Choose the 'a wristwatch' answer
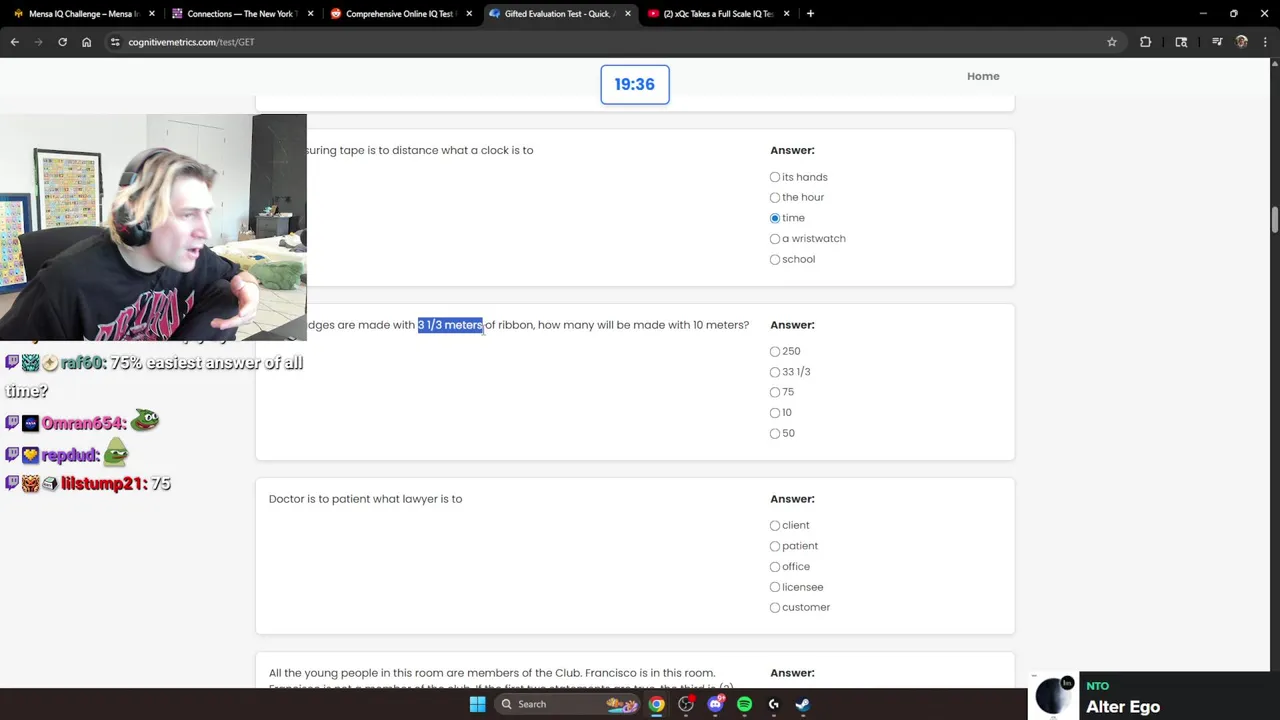Viewport: 1280px width, 720px height. tap(775, 239)
